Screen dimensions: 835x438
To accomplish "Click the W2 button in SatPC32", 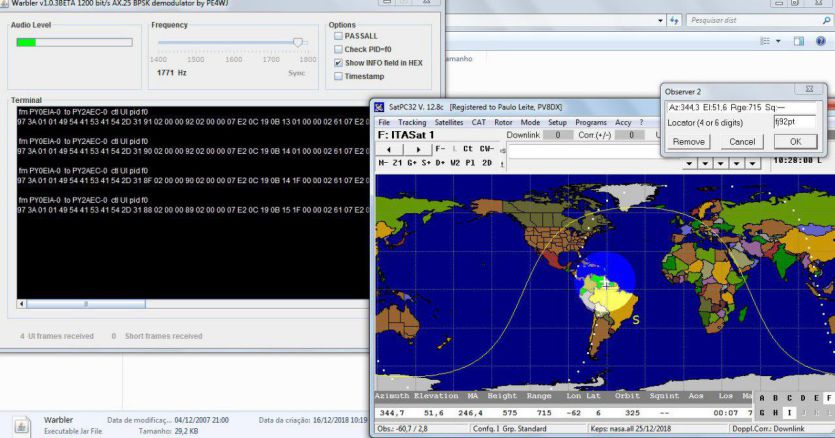I will click(x=454, y=162).
